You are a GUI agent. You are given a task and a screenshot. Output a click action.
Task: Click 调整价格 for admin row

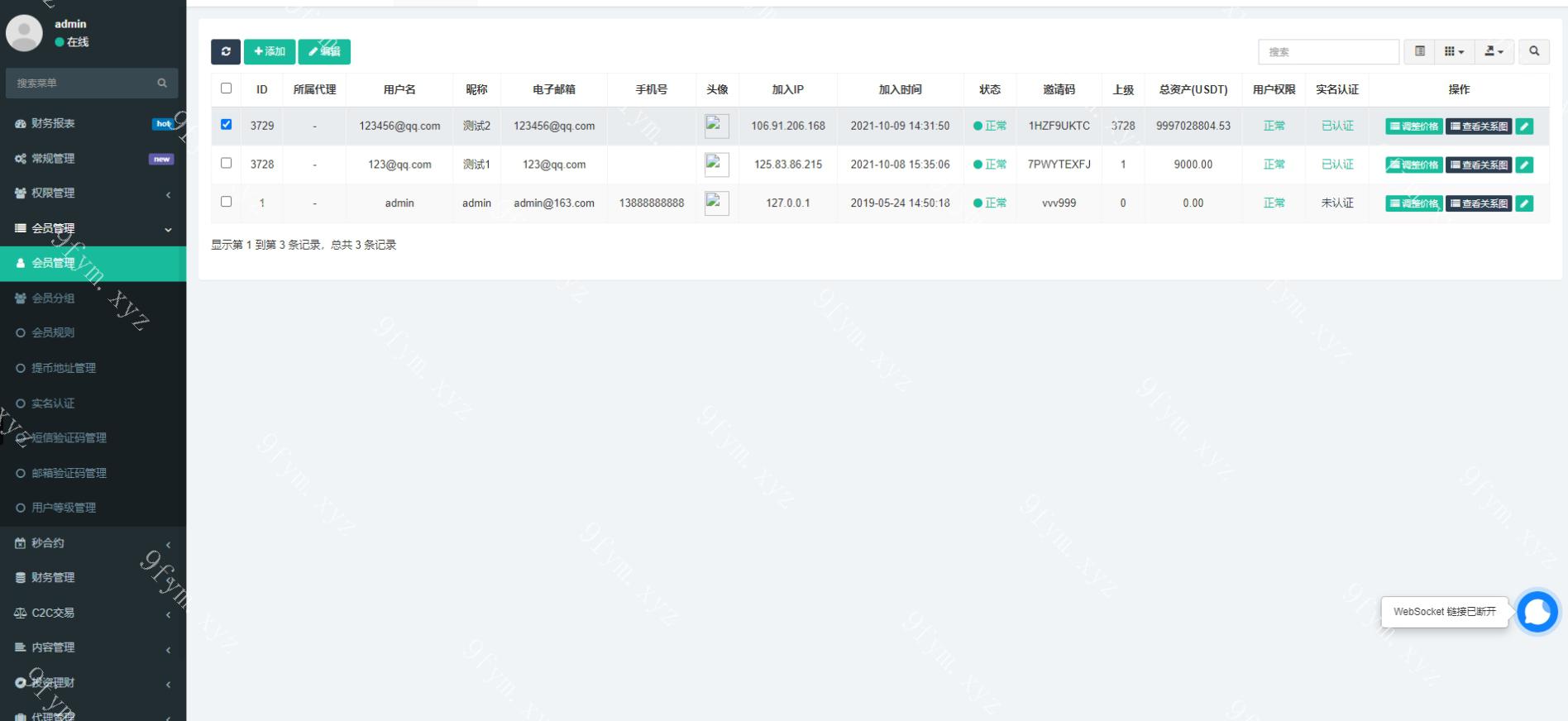(x=1414, y=203)
